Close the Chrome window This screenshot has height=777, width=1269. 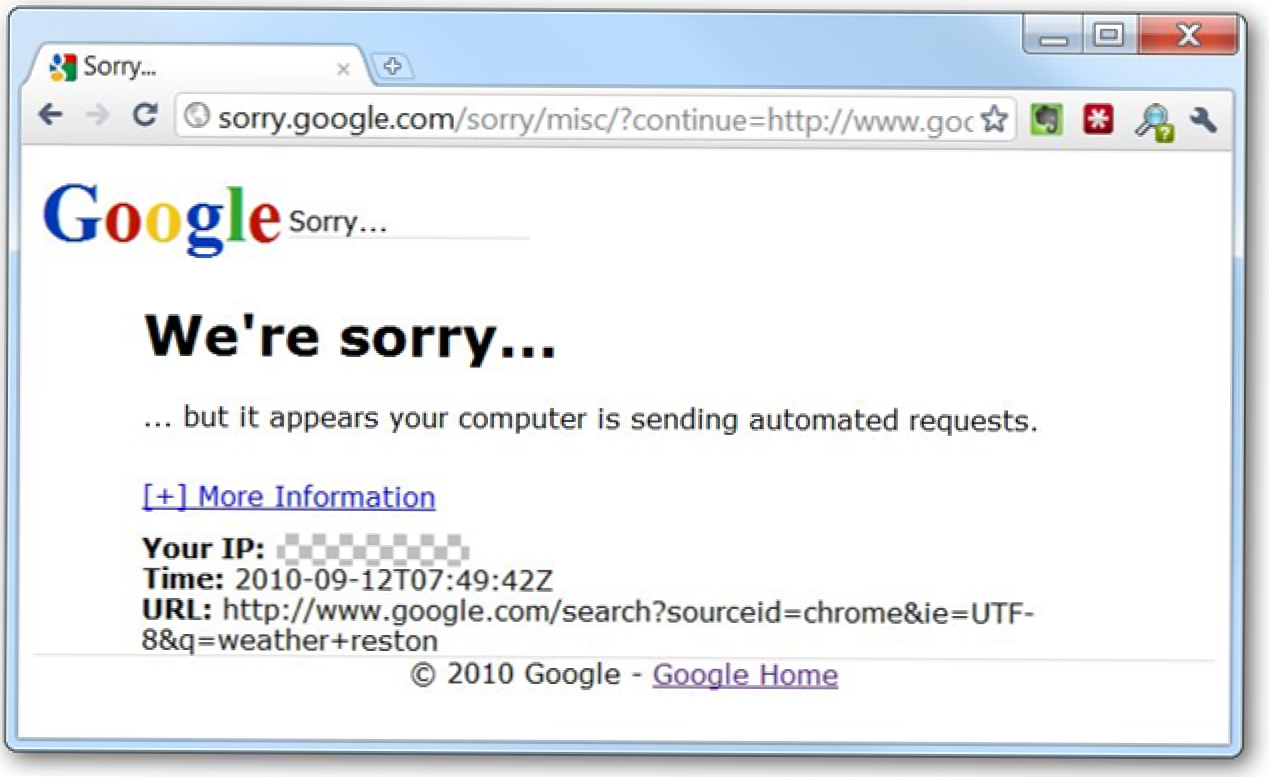[1187, 37]
